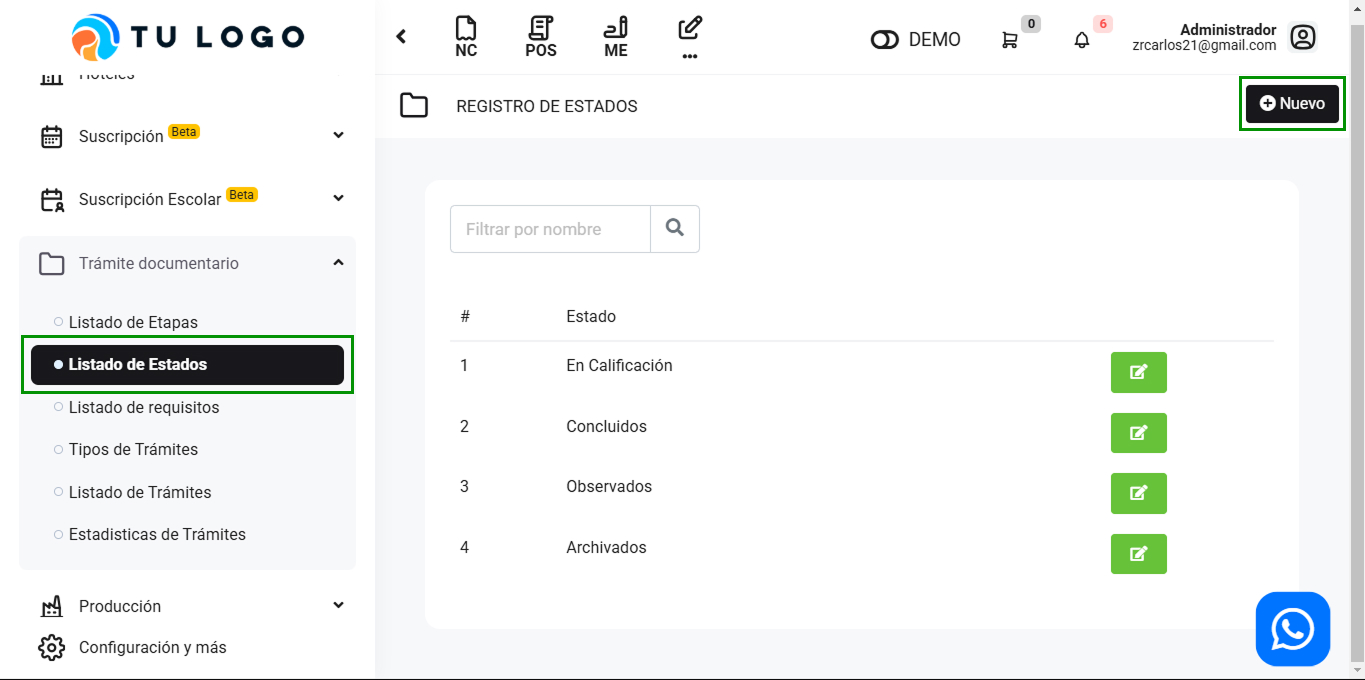This screenshot has height=680, width=1365.
Task: Click the ME shortcut icon
Action: click(616, 37)
